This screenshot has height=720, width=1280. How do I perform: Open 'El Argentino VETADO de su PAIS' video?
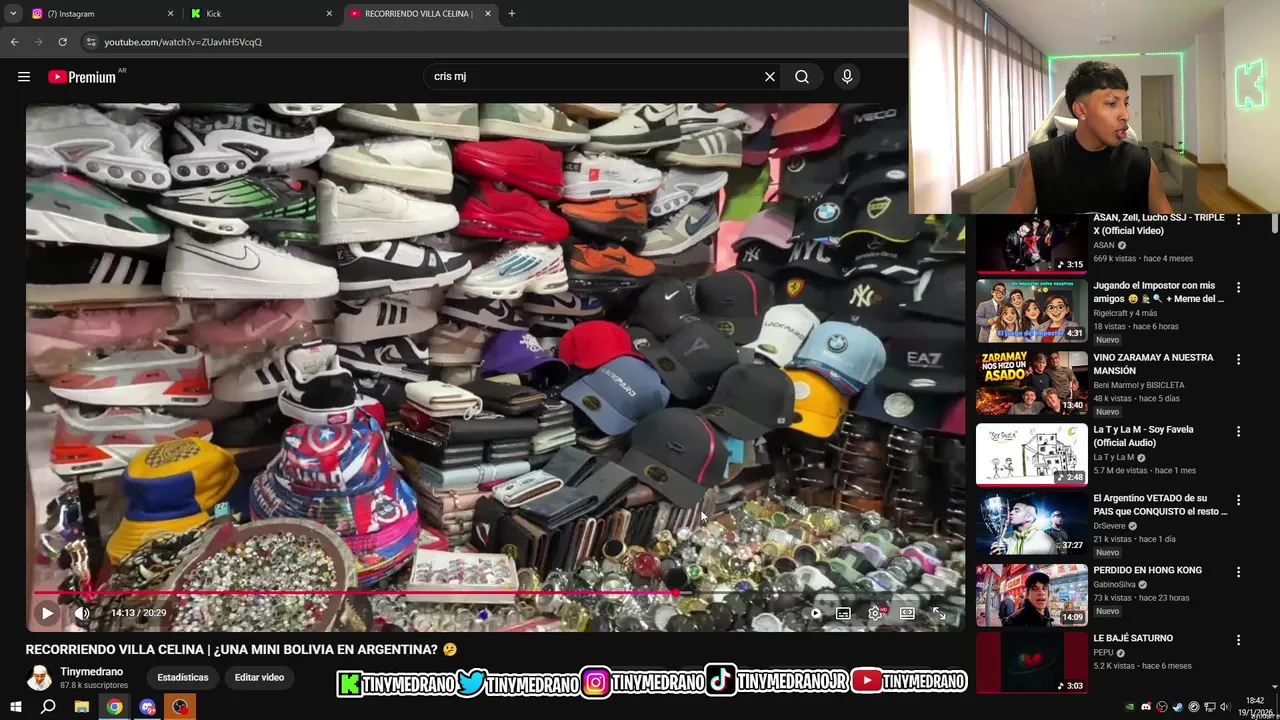click(x=1160, y=505)
